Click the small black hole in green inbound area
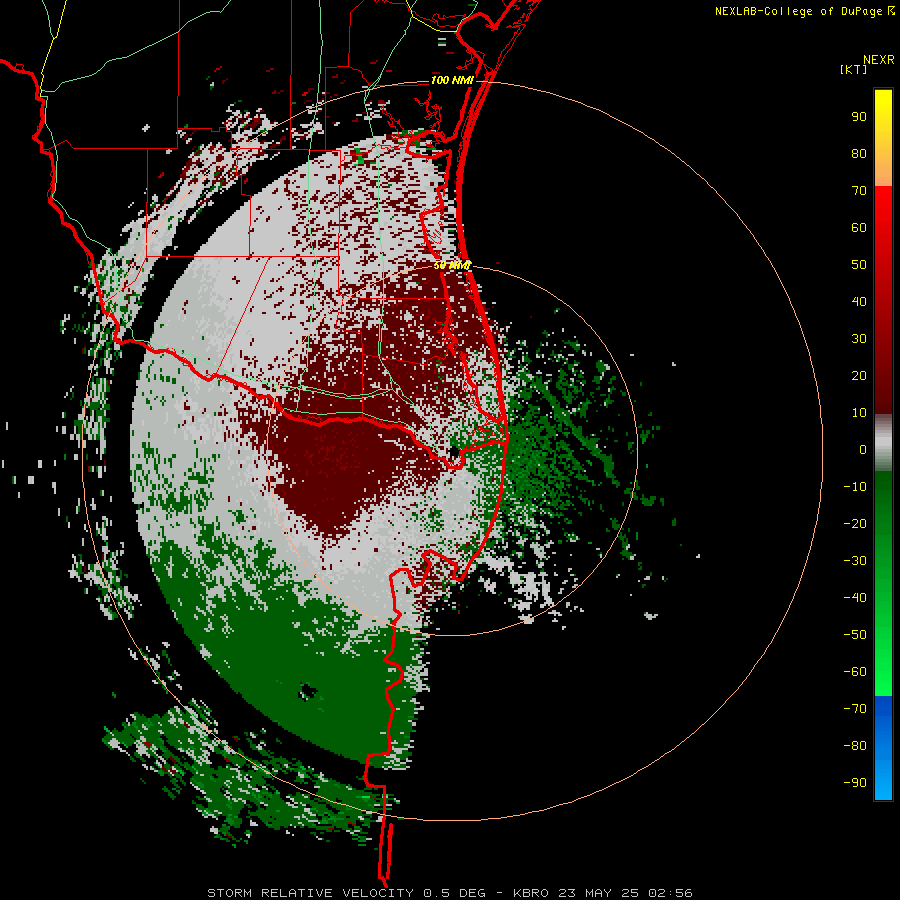Screen dimensions: 900x900 point(308,692)
